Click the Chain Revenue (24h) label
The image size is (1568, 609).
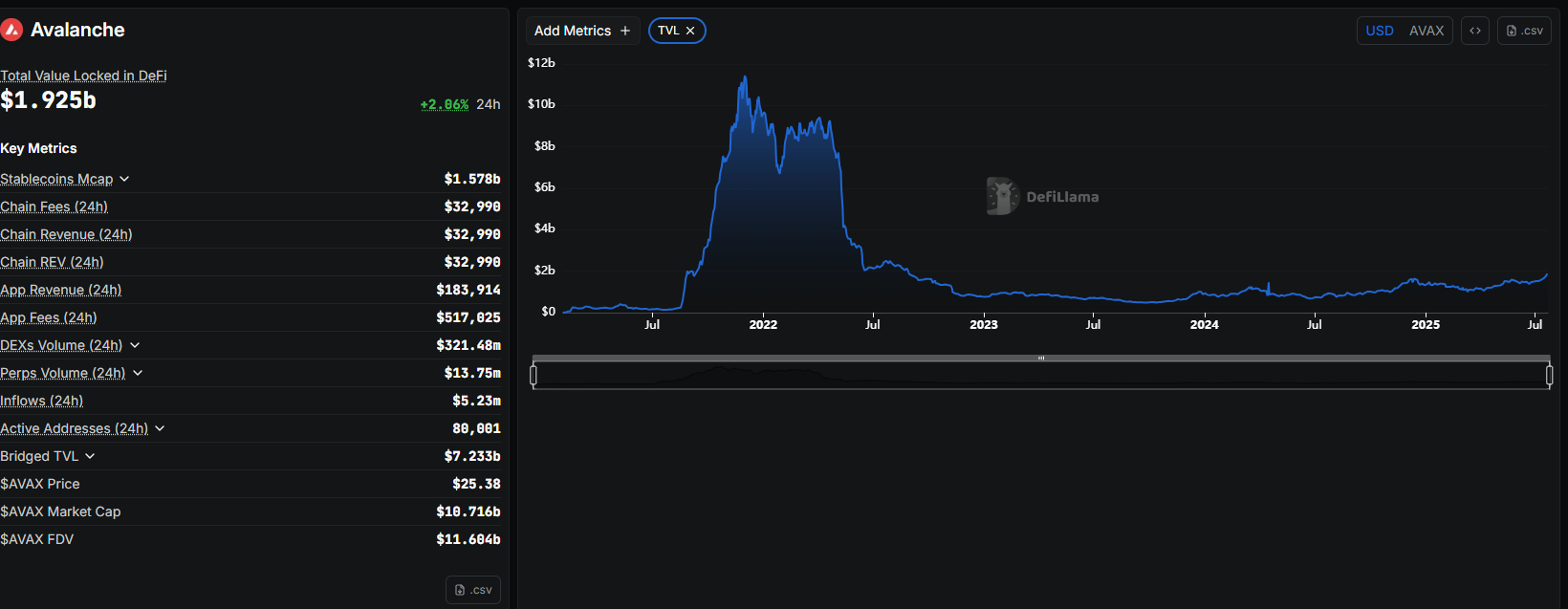point(66,234)
